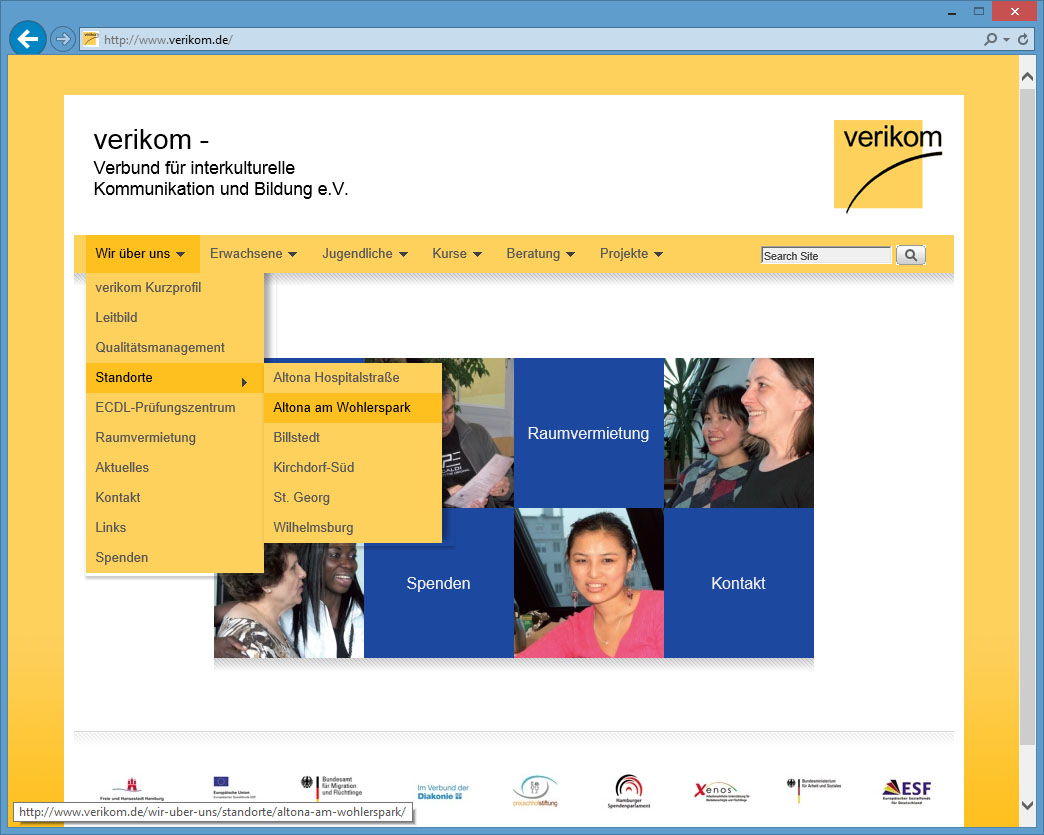
Task: Close the browser window
Action: pyautogui.click(x=1015, y=11)
